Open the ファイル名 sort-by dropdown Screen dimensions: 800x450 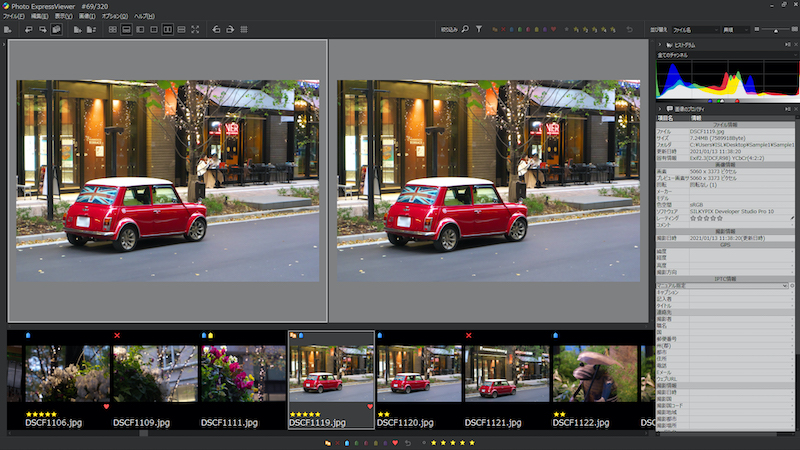tap(695, 30)
